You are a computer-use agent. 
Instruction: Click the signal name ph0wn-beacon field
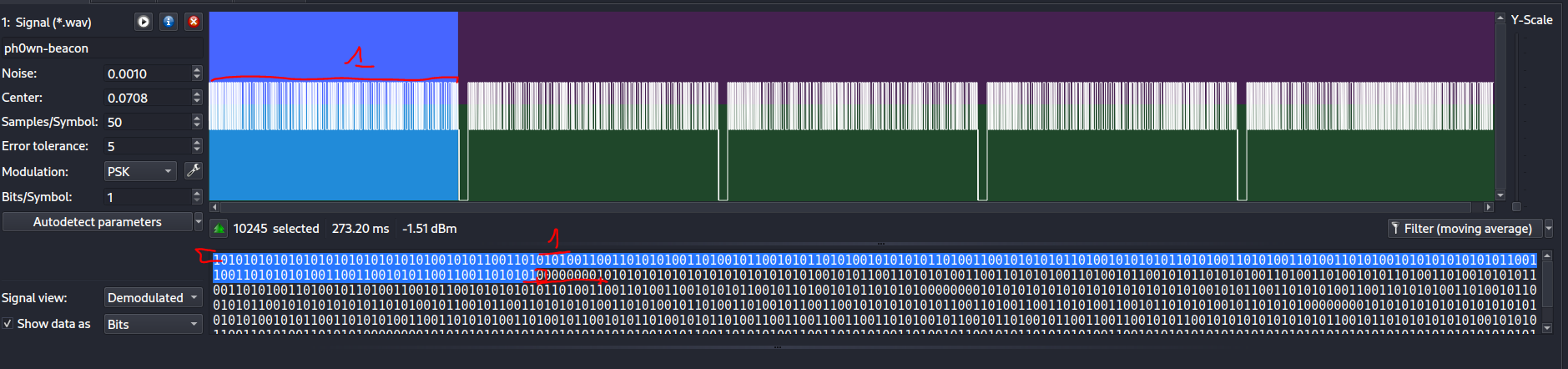click(100, 48)
